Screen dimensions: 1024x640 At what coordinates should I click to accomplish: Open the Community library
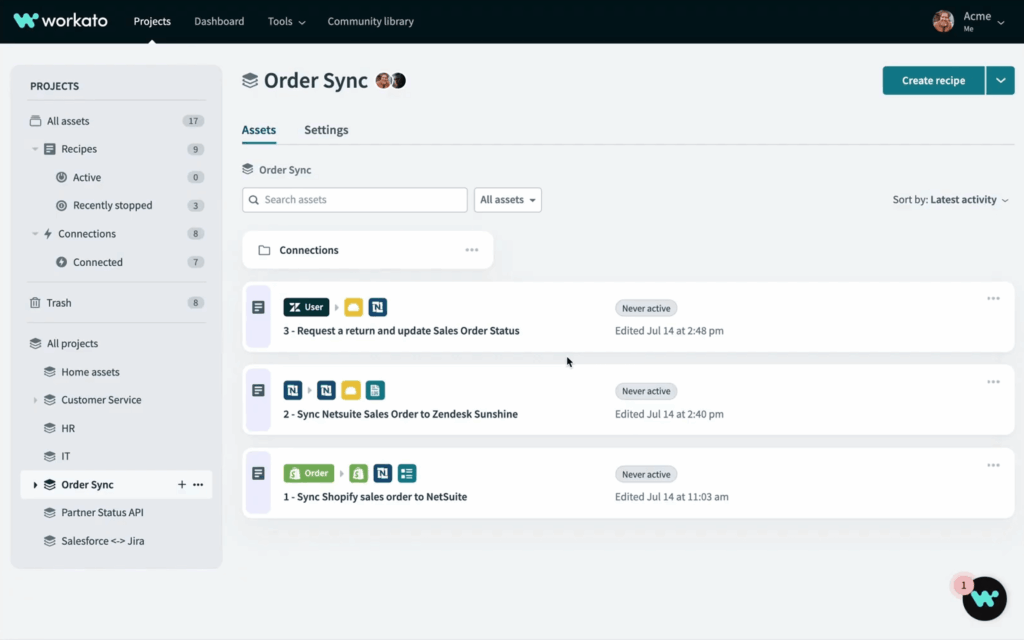click(370, 22)
